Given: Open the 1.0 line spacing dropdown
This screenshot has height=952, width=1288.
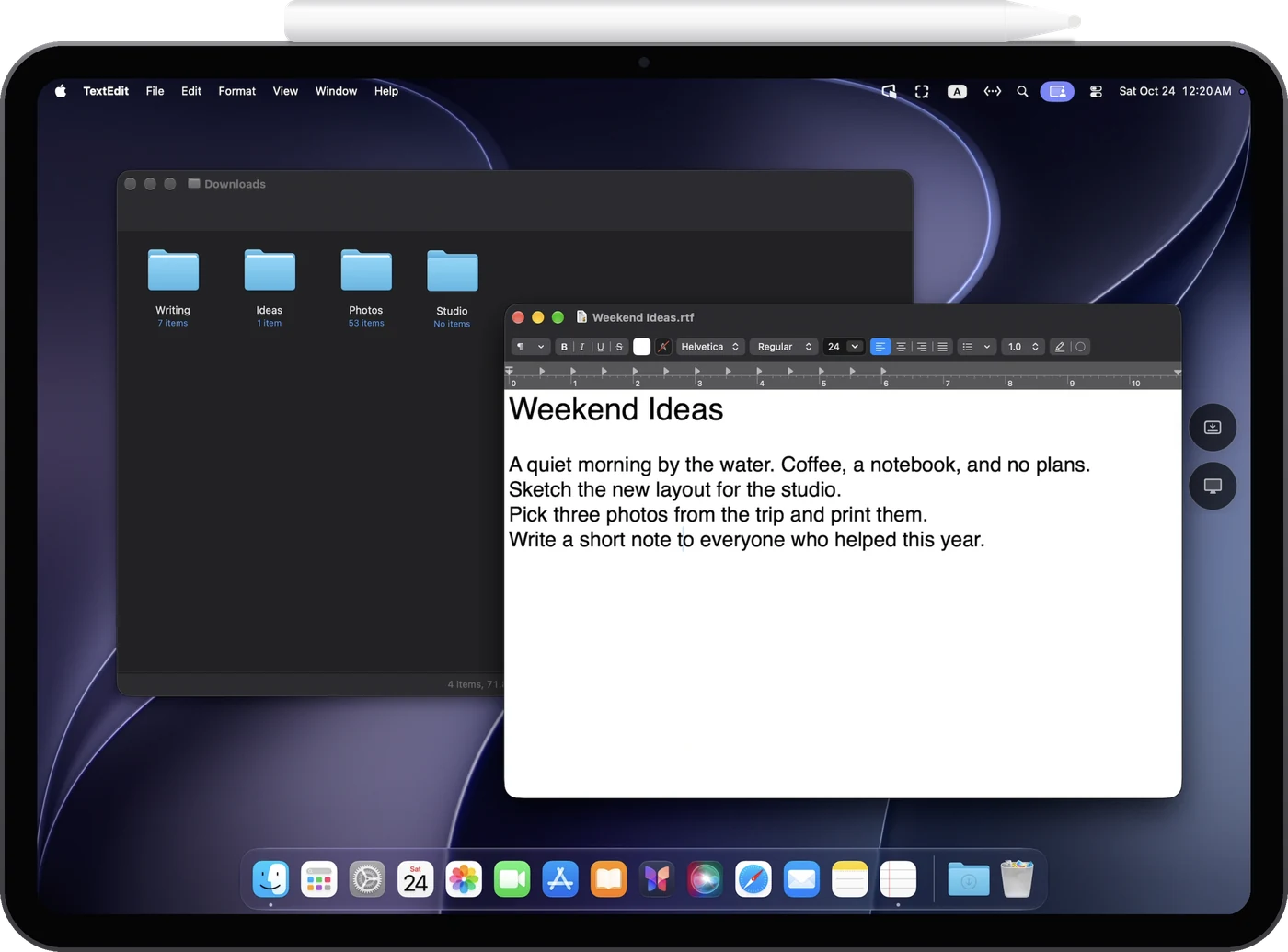Looking at the screenshot, I should [1023, 347].
